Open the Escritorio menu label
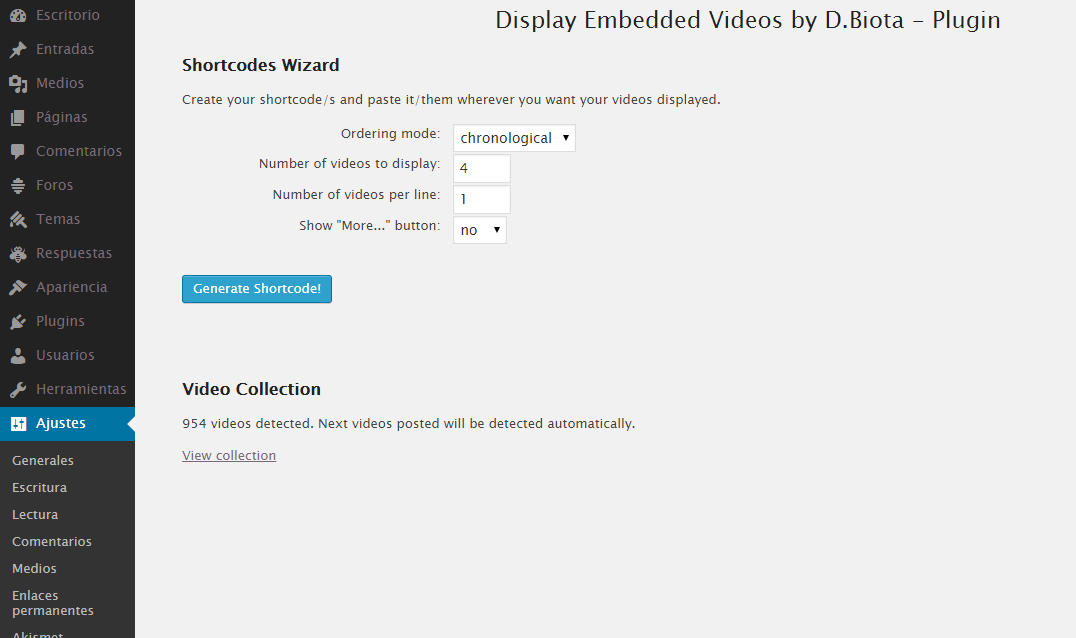The width and height of the screenshot is (1076, 638). pos(68,15)
